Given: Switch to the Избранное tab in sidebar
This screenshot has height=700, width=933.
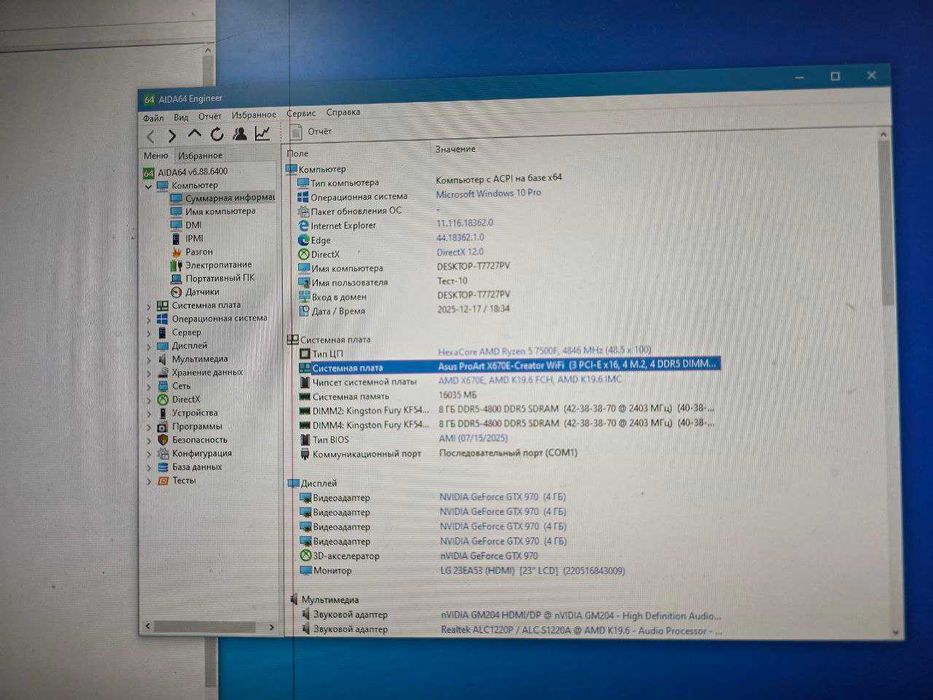Looking at the screenshot, I should [x=200, y=155].
